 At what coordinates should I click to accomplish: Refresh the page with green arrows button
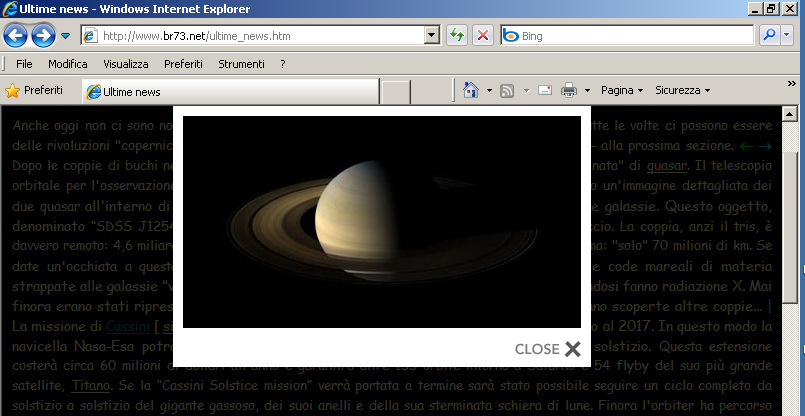tap(456, 35)
